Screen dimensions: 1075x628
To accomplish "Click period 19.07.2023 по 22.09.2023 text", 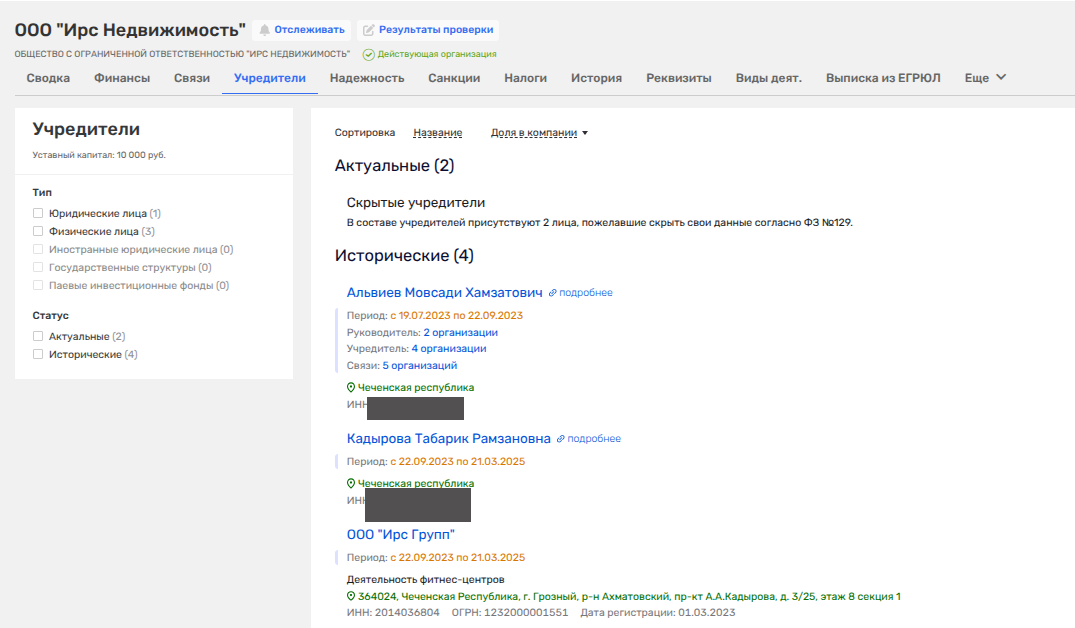I will pos(457,315).
